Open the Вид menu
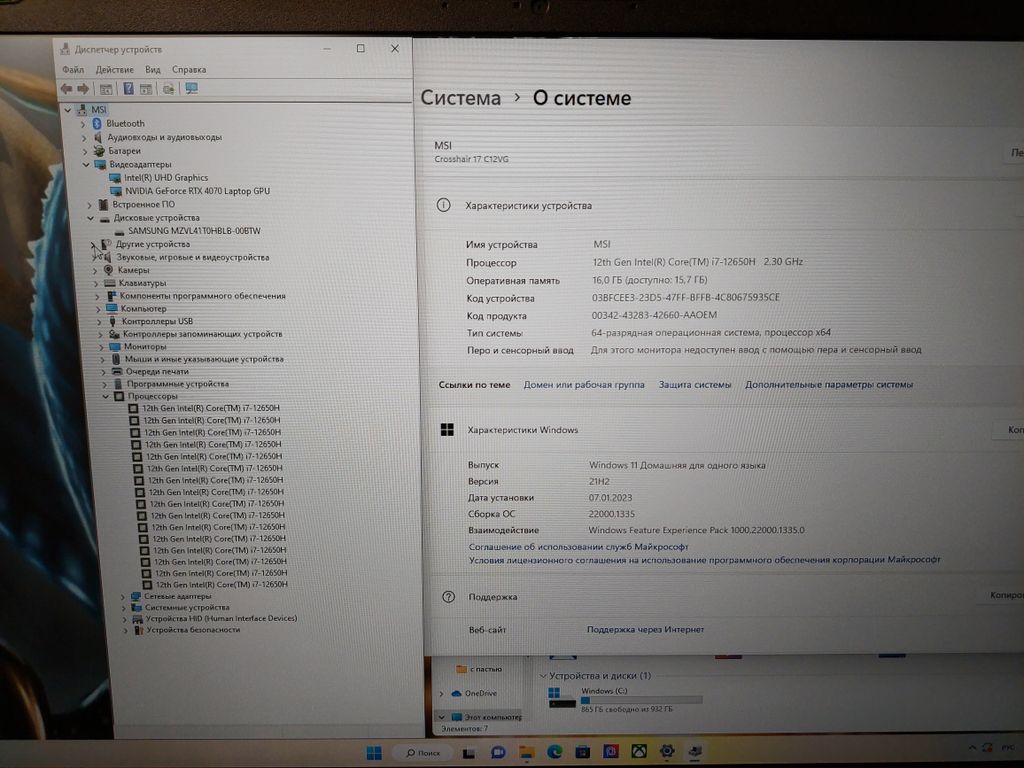Viewport: 1024px width, 768px height. 153,69
